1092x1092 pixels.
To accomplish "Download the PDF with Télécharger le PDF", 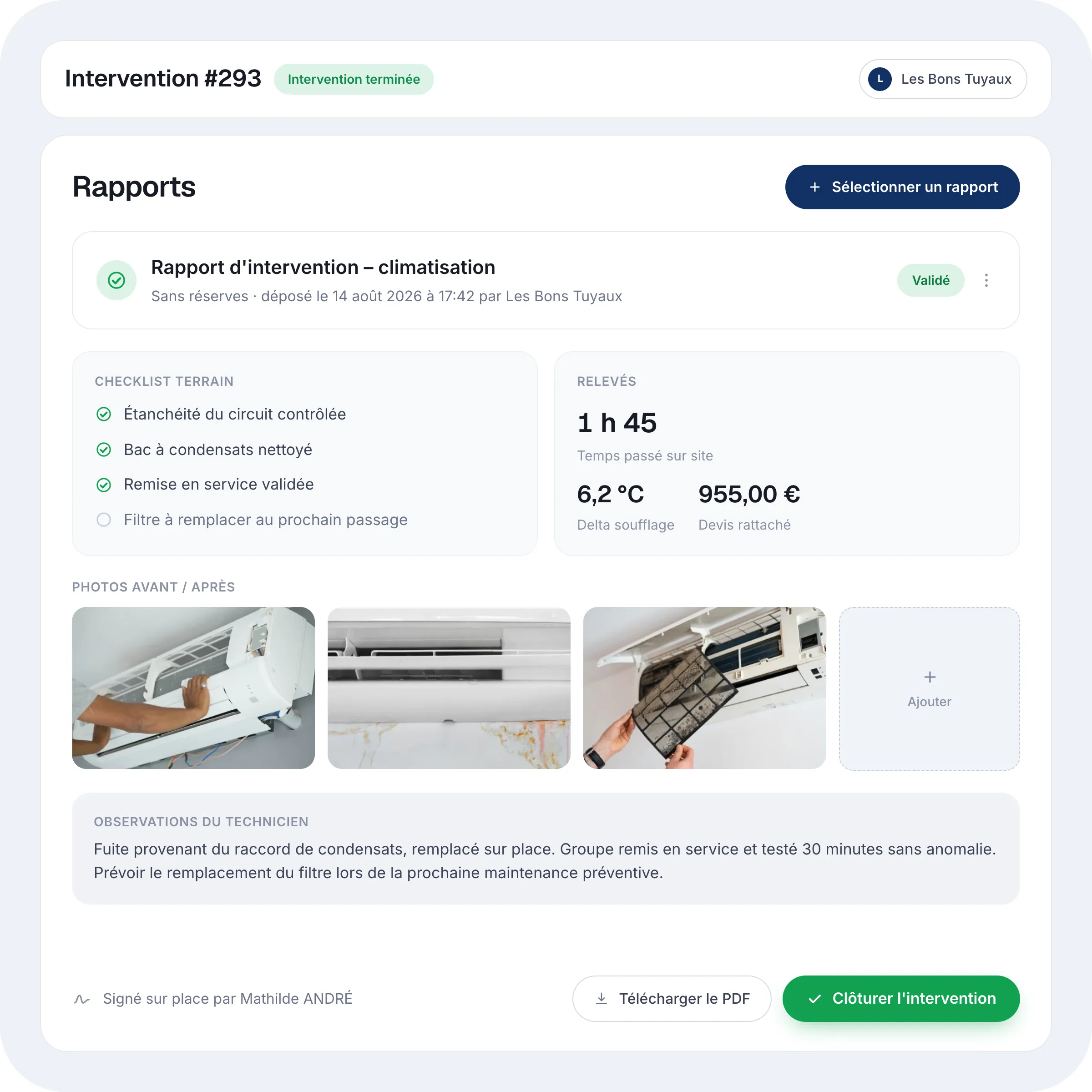I will [x=672, y=999].
